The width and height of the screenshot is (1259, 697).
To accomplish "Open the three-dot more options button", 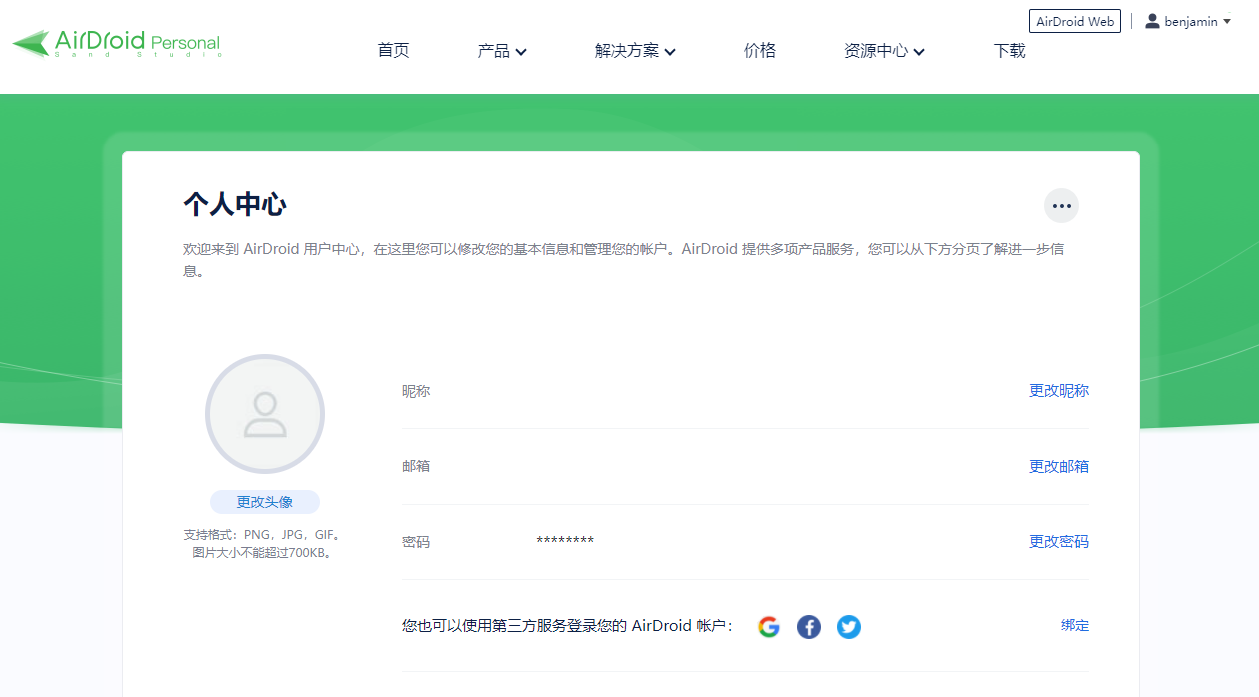I will point(1061,206).
